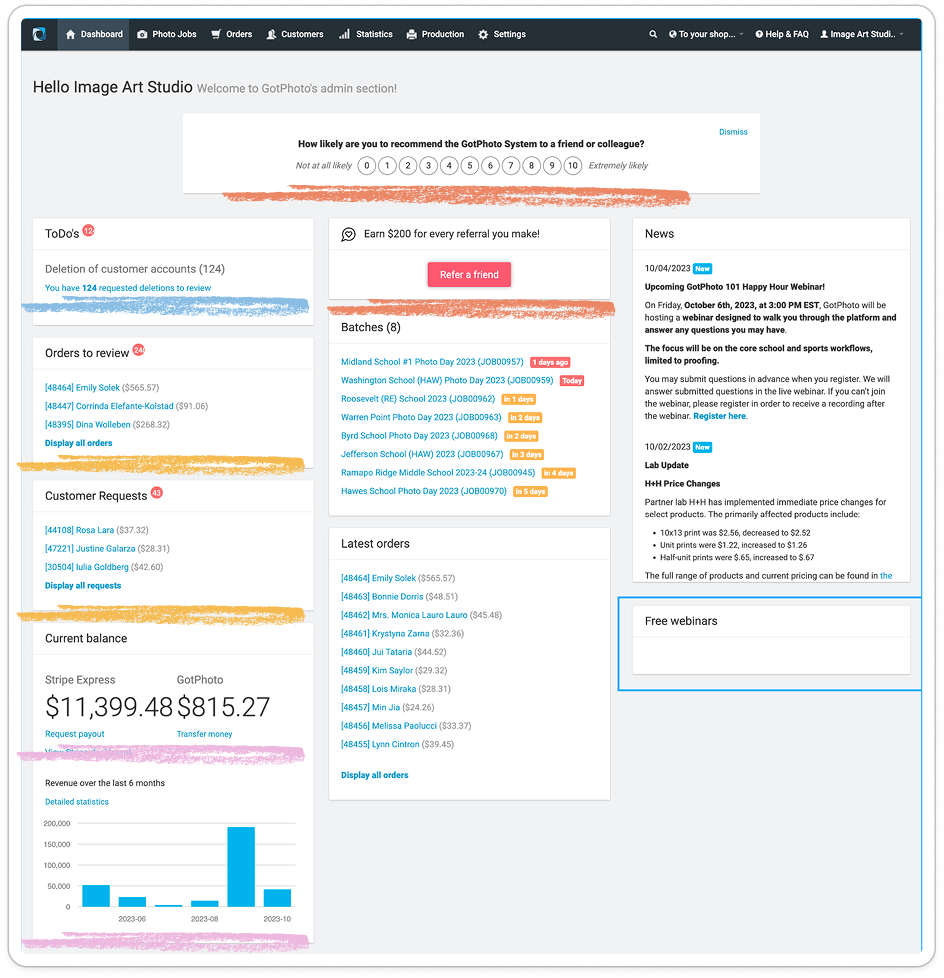Open order 48447 Corrinda Elefante-Kolstad
This screenshot has height=978, width=944.
click(109, 406)
